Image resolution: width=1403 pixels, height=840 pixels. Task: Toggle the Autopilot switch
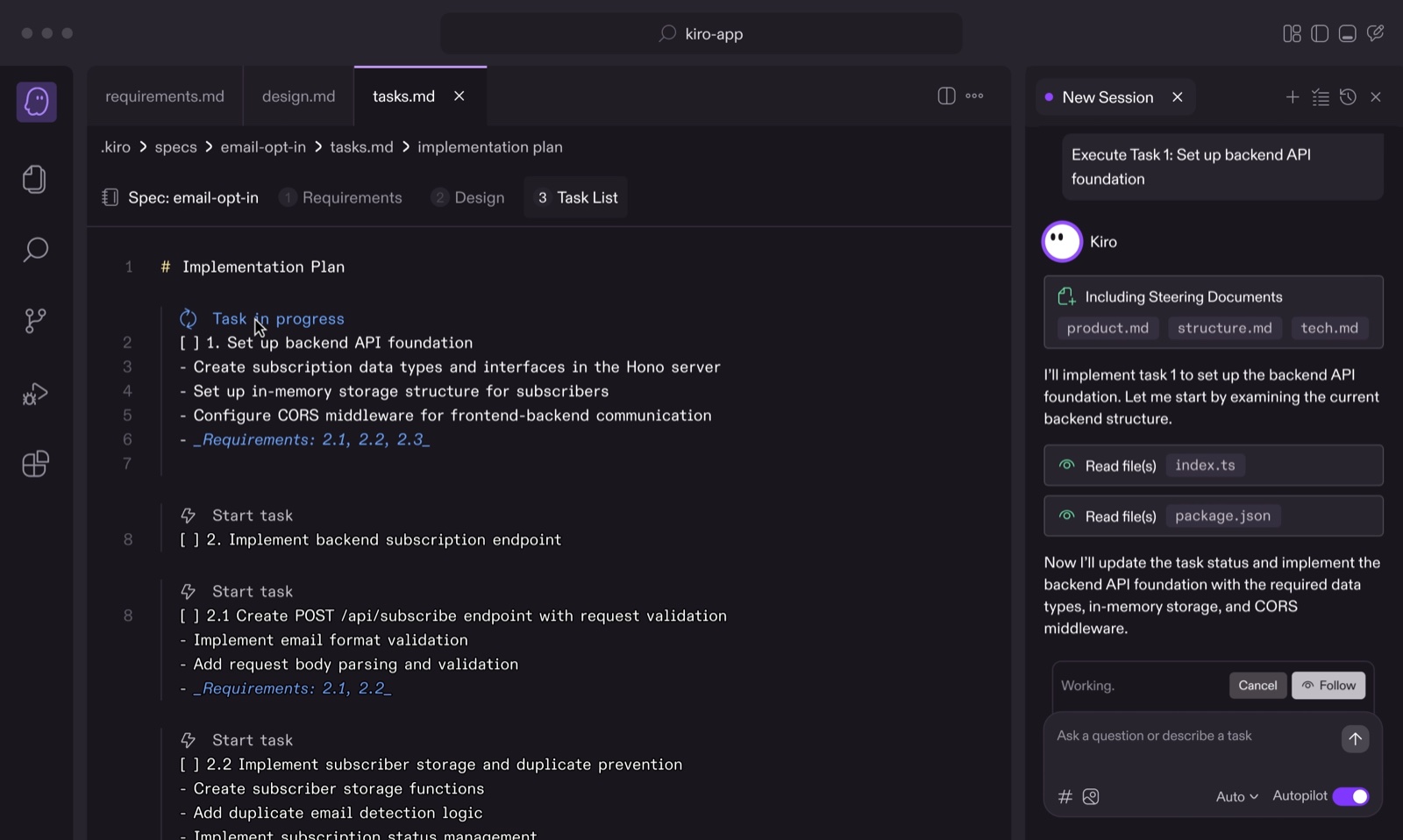(1350, 796)
